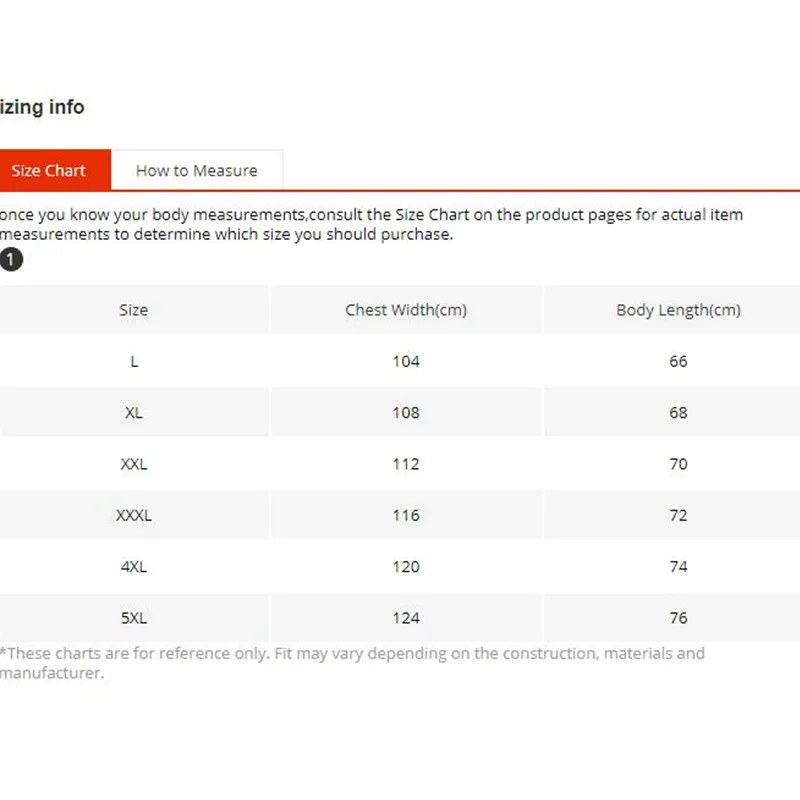800x800 pixels.
Task: Select the Body Length(cm) column header
Action: pyautogui.click(x=678, y=310)
